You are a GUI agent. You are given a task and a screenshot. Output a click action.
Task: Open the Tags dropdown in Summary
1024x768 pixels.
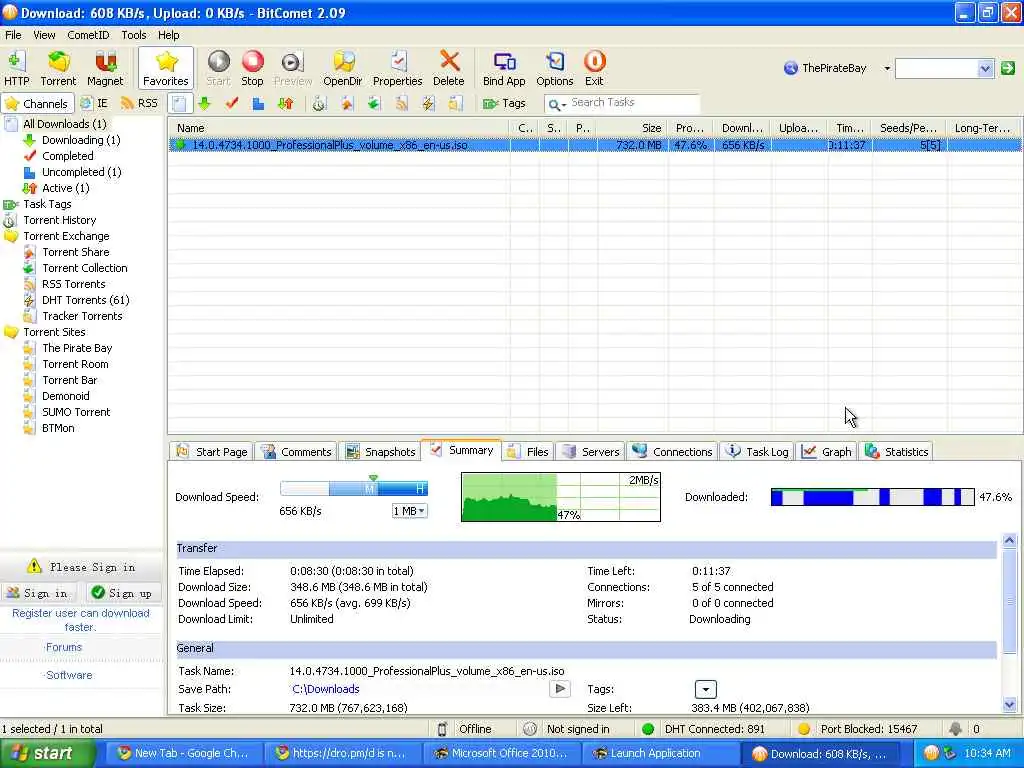point(705,689)
